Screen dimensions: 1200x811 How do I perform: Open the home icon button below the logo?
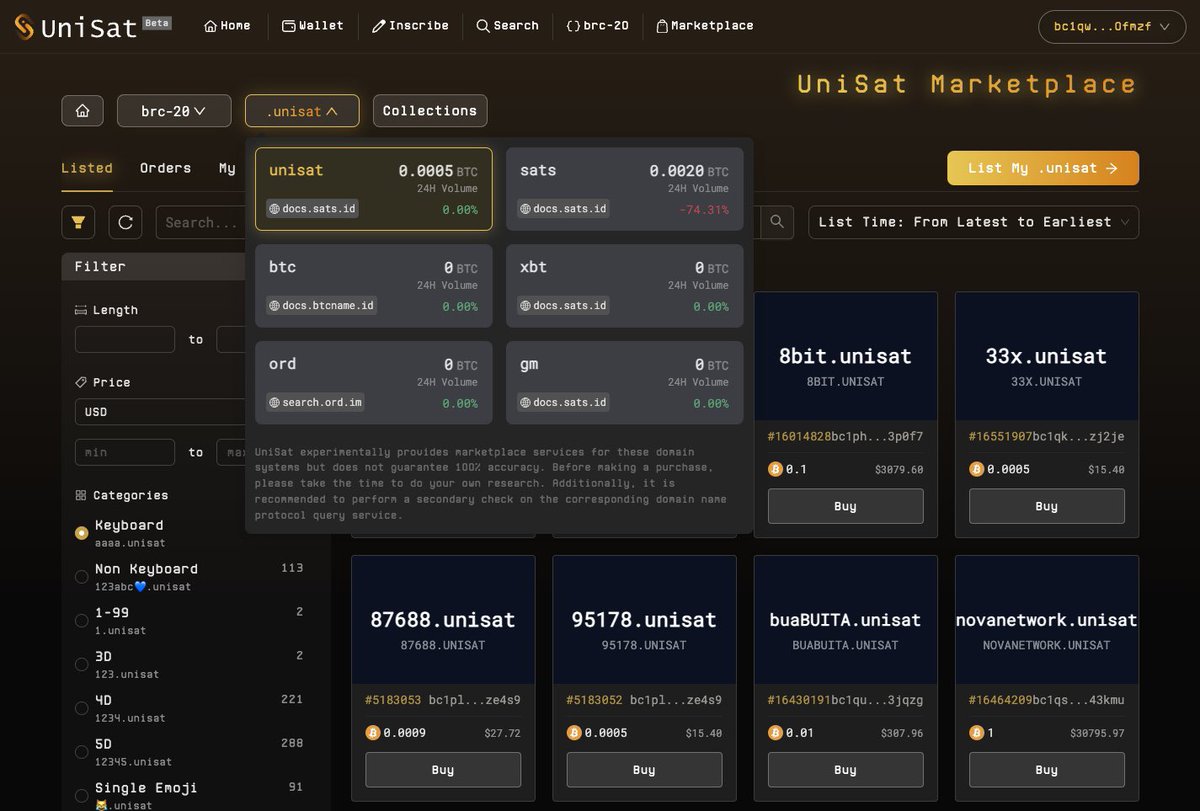coord(82,111)
